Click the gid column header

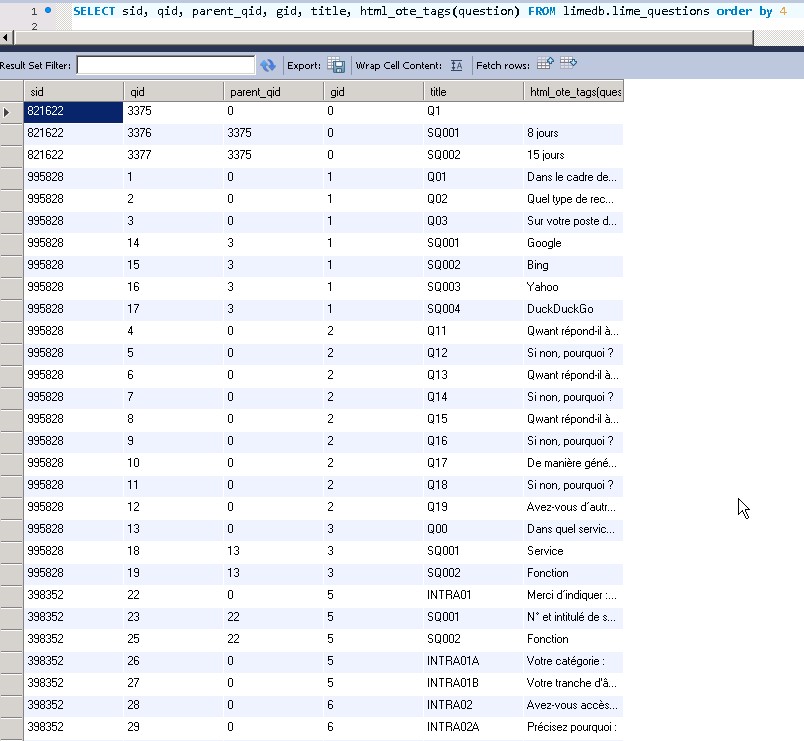372,91
